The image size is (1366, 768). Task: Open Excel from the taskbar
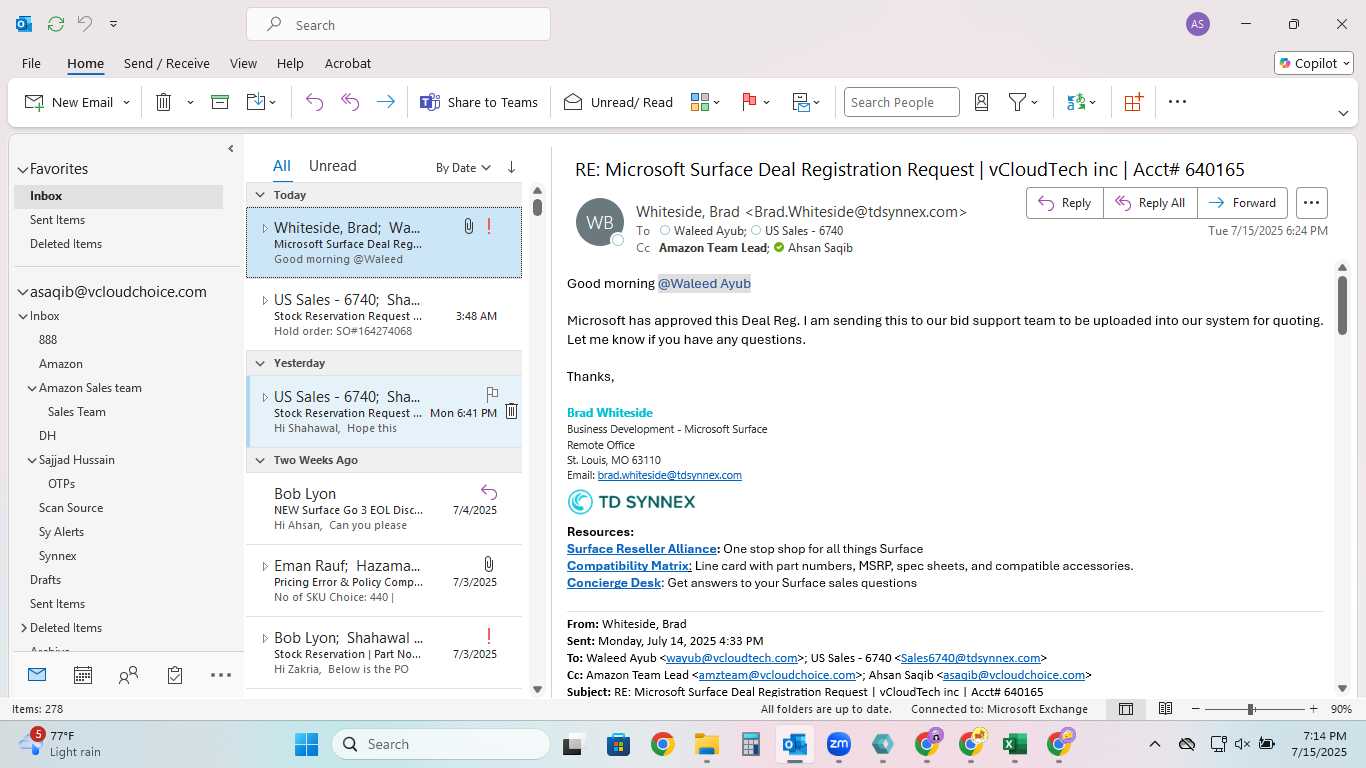pos(1015,744)
